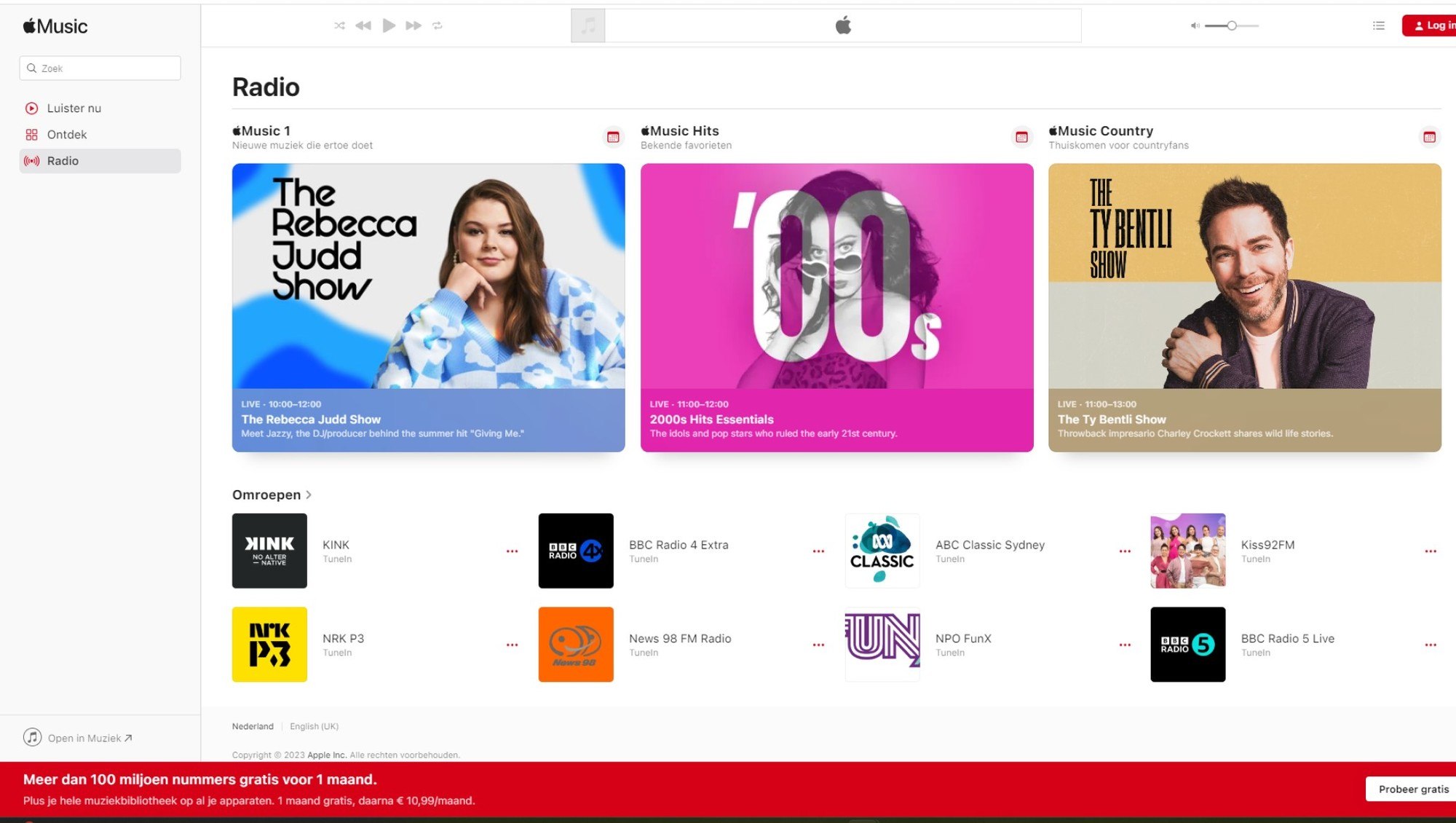Click the NRK P3 yellow logo
This screenshot has height=823, width=1456.
[269, 645]
